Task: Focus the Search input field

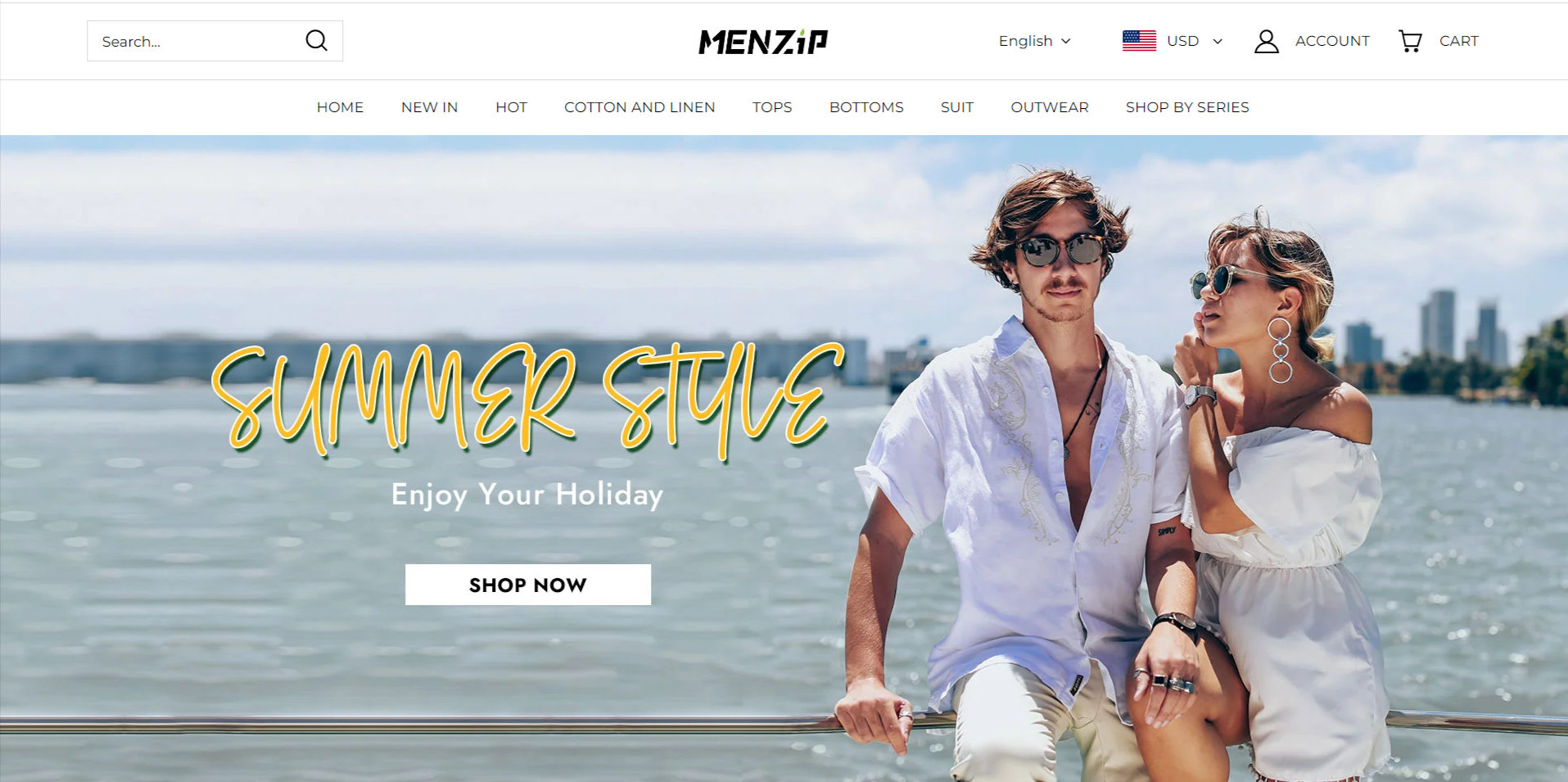Action: click(197, 41)
